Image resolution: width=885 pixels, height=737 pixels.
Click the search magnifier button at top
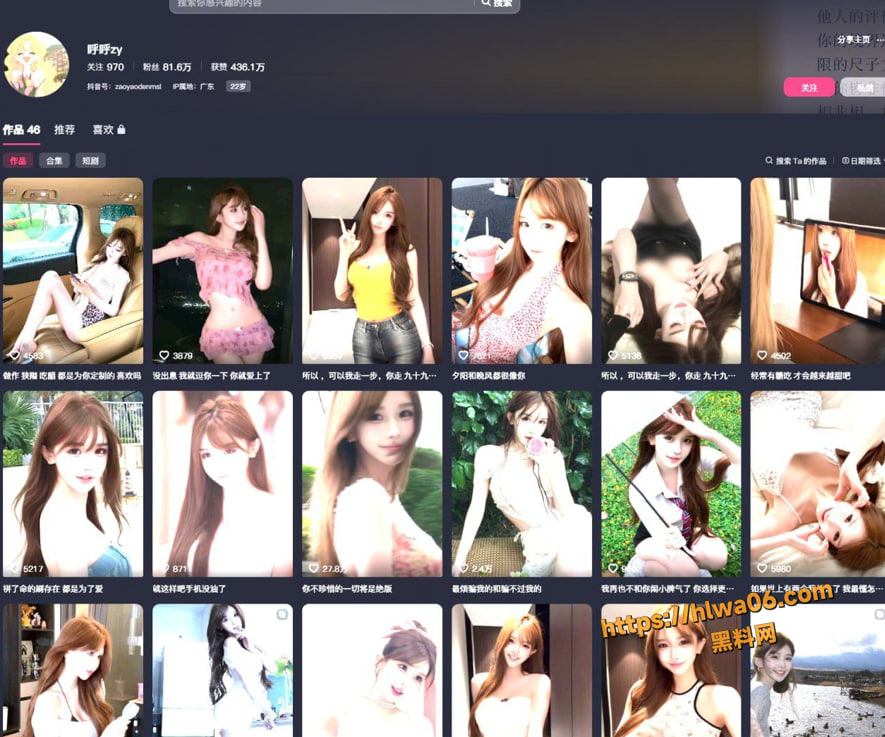tap(496, 3)
